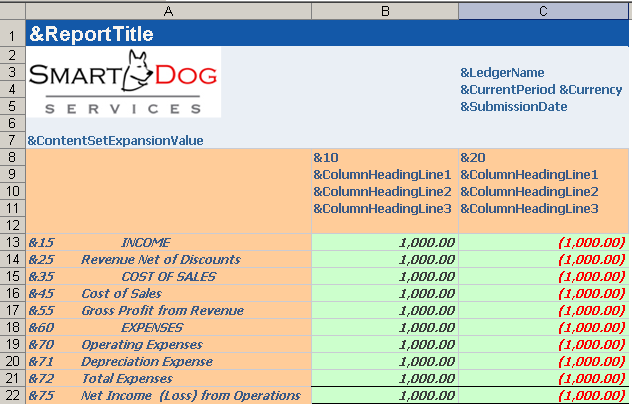Click 1,000.00 in the INCOME row

385,242
